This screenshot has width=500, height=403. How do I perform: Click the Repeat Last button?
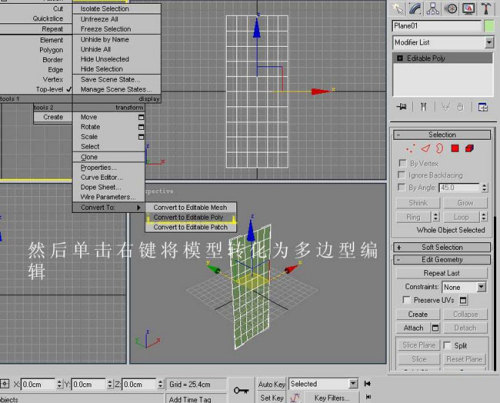442,273
